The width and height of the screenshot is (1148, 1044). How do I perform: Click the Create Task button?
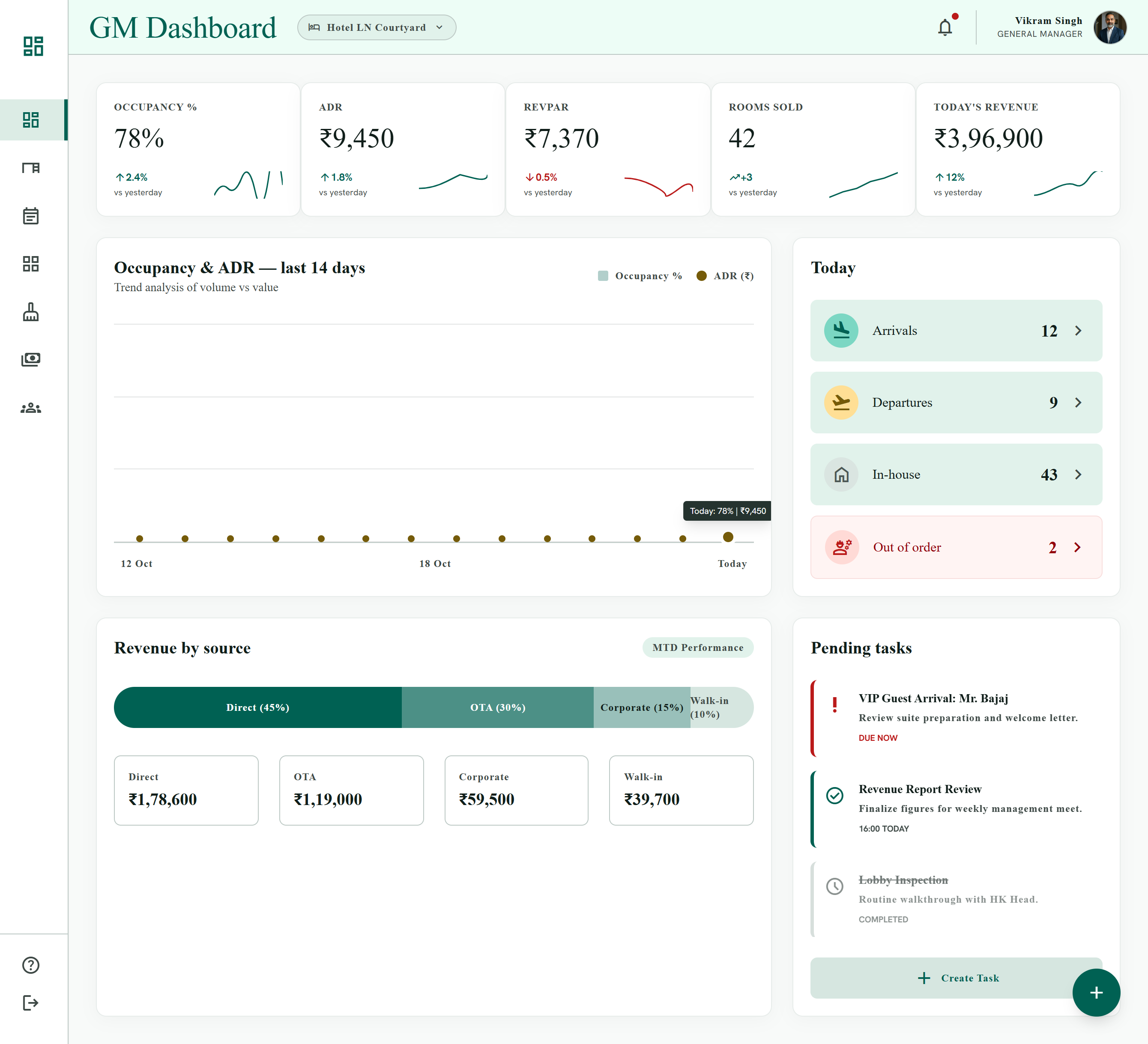click(956, 977)
